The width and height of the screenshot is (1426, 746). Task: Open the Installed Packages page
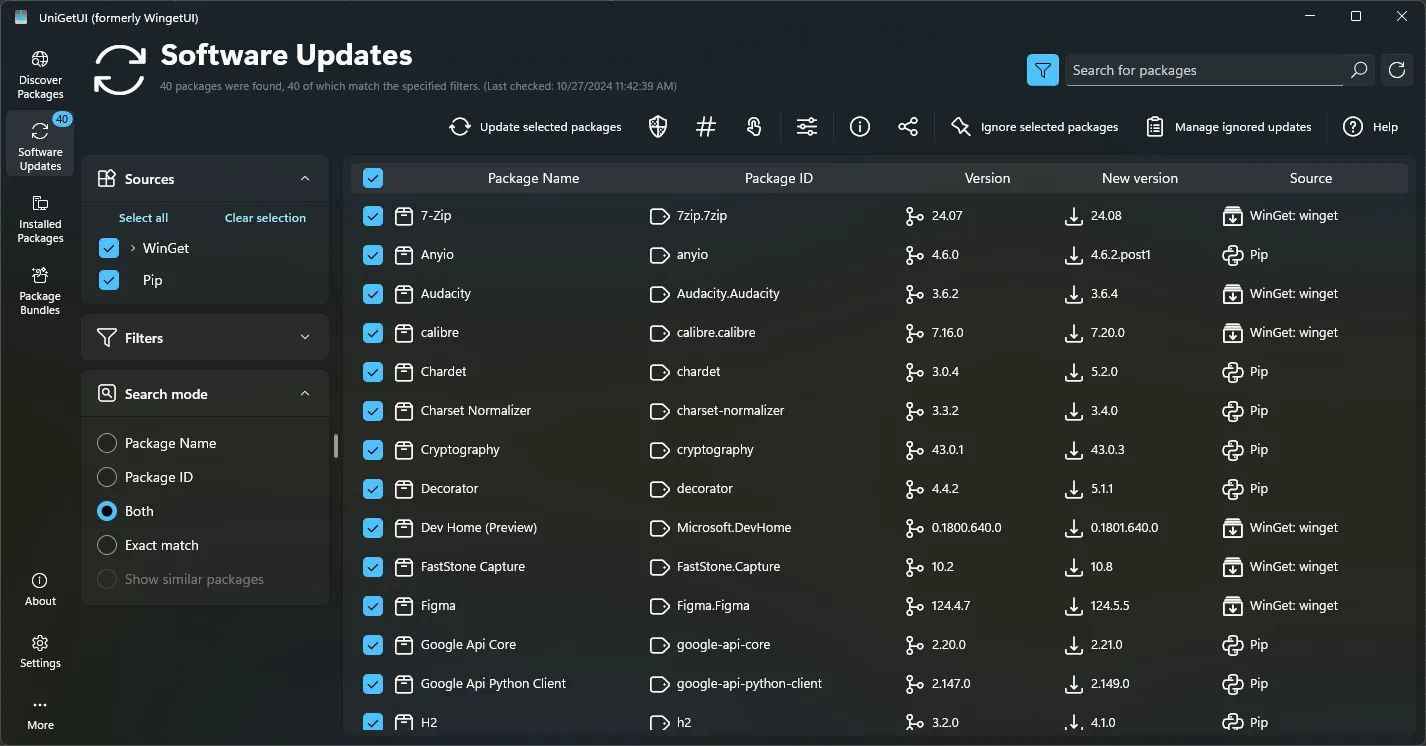point(40,219)
